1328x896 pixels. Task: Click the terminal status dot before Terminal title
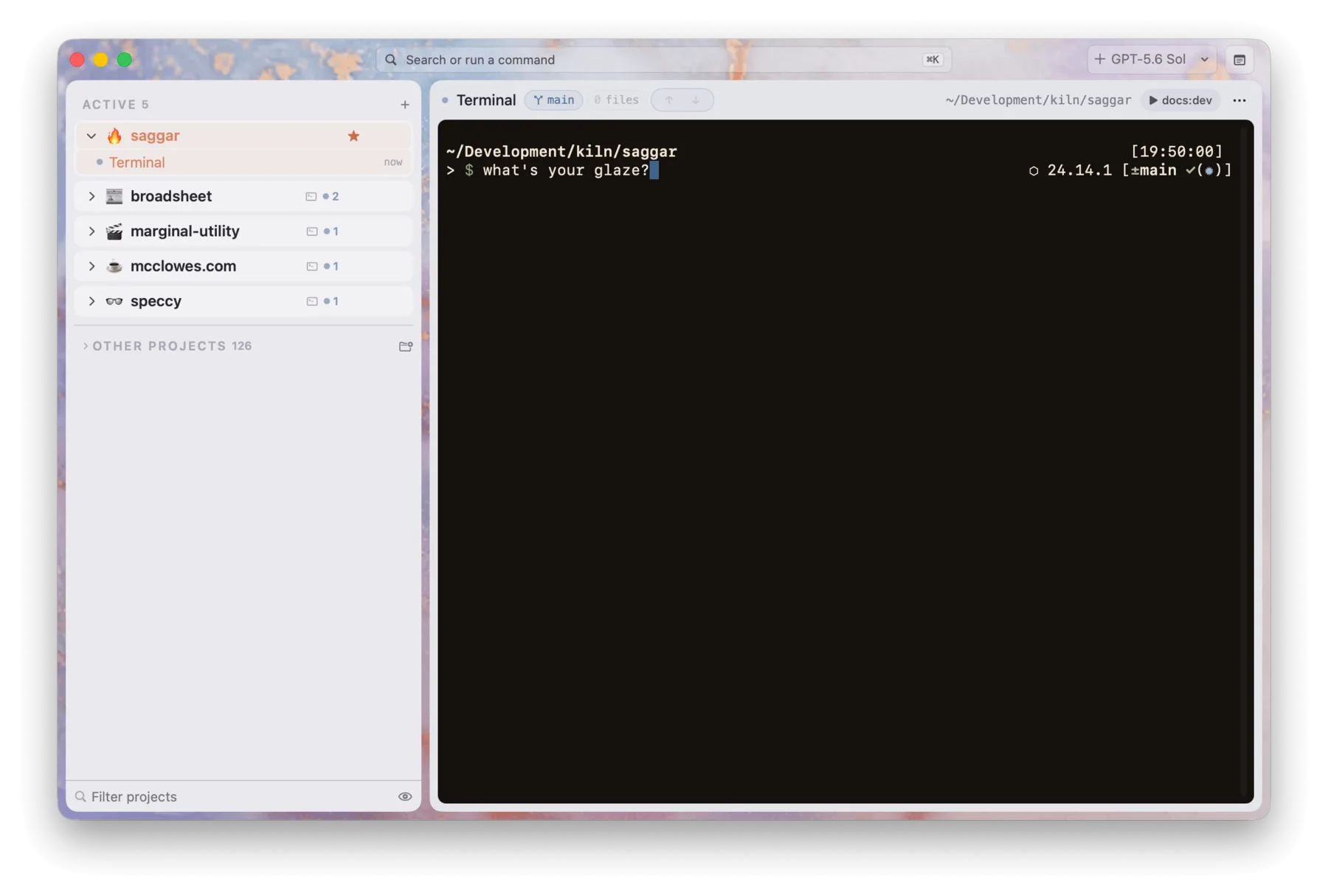click(445, 100)
